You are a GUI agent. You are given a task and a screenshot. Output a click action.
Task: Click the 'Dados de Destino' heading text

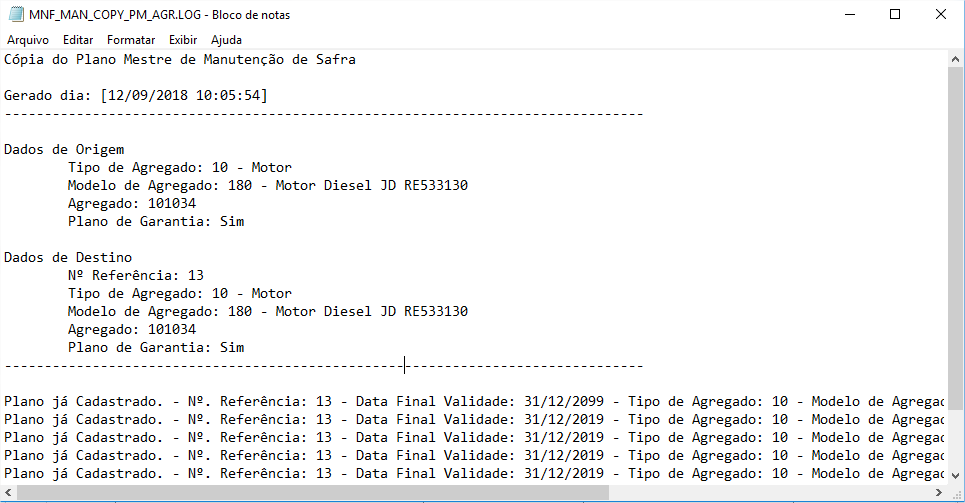[x=68, y=258]
